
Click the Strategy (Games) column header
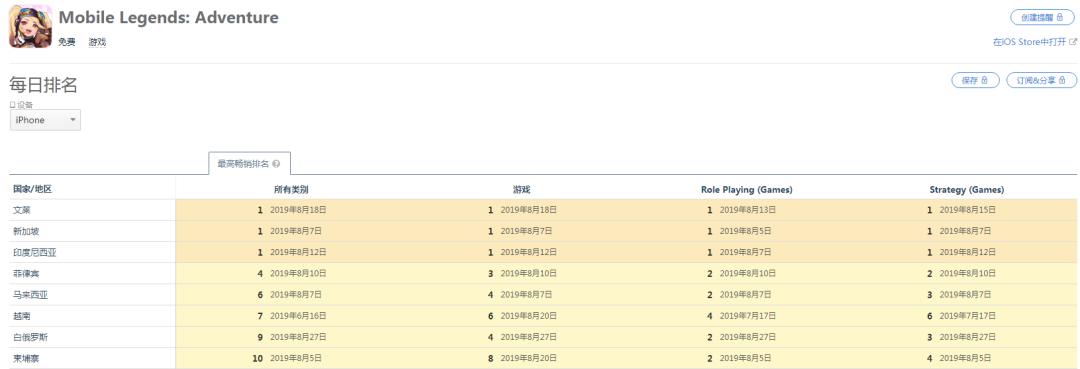pos(966,189)
